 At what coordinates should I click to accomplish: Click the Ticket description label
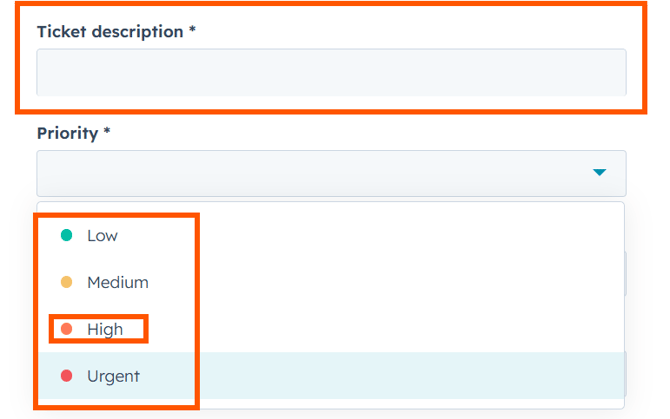[109, 31]
